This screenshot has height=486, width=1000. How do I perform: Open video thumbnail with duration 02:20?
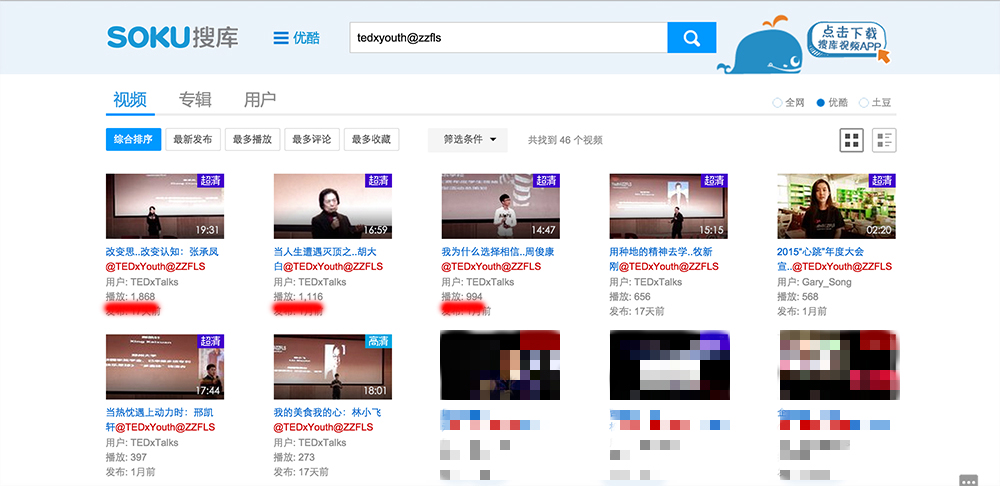point(836,206)
